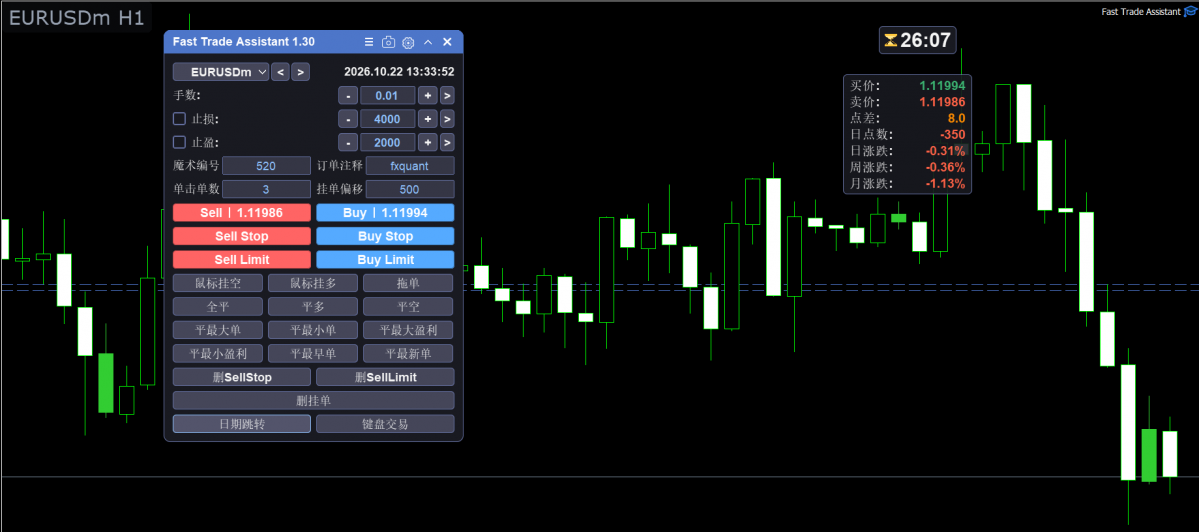Click the 删挂单 button
Image resolution: width=1199 pixels, height=532 pixels.
314,401
